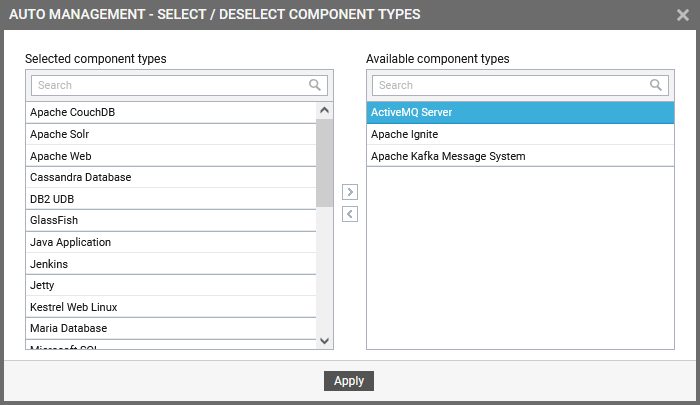Viewport: 700px width, 405px height.
Task: Click search magnifier in Available component types
Action: tap(656, 85)
